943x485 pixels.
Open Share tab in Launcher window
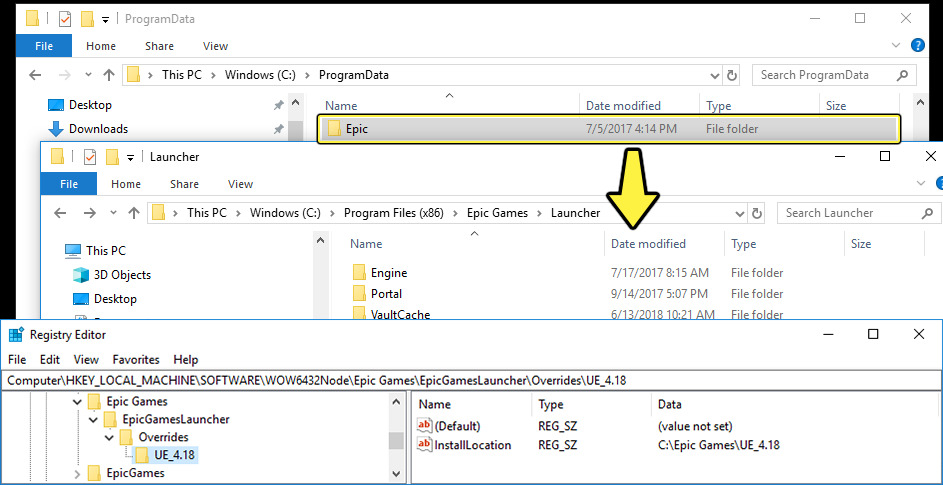(184, 184)
